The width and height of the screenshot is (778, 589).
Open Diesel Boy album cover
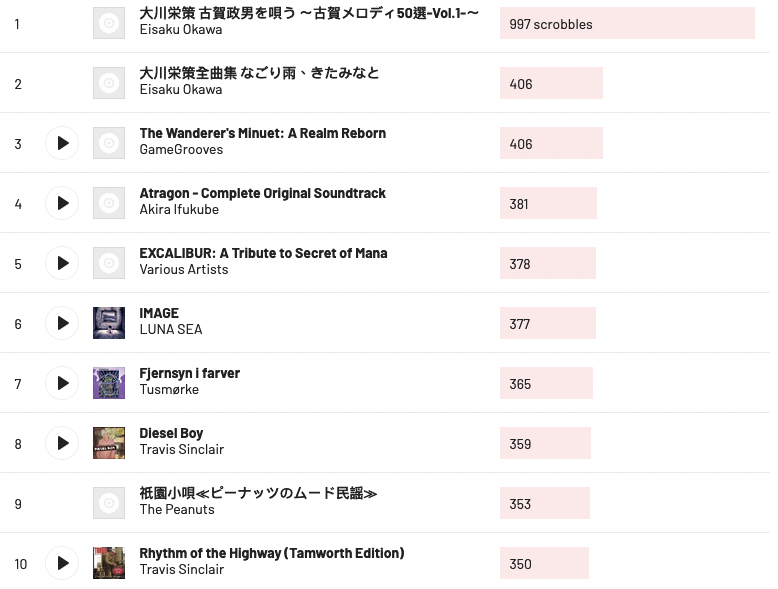coord(109,443)
